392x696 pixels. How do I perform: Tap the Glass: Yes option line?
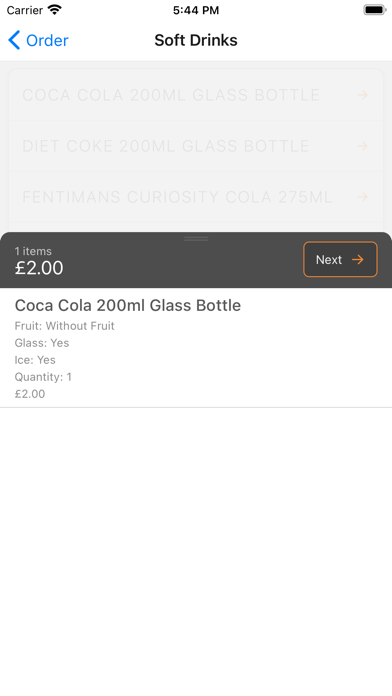pos(42,343)
